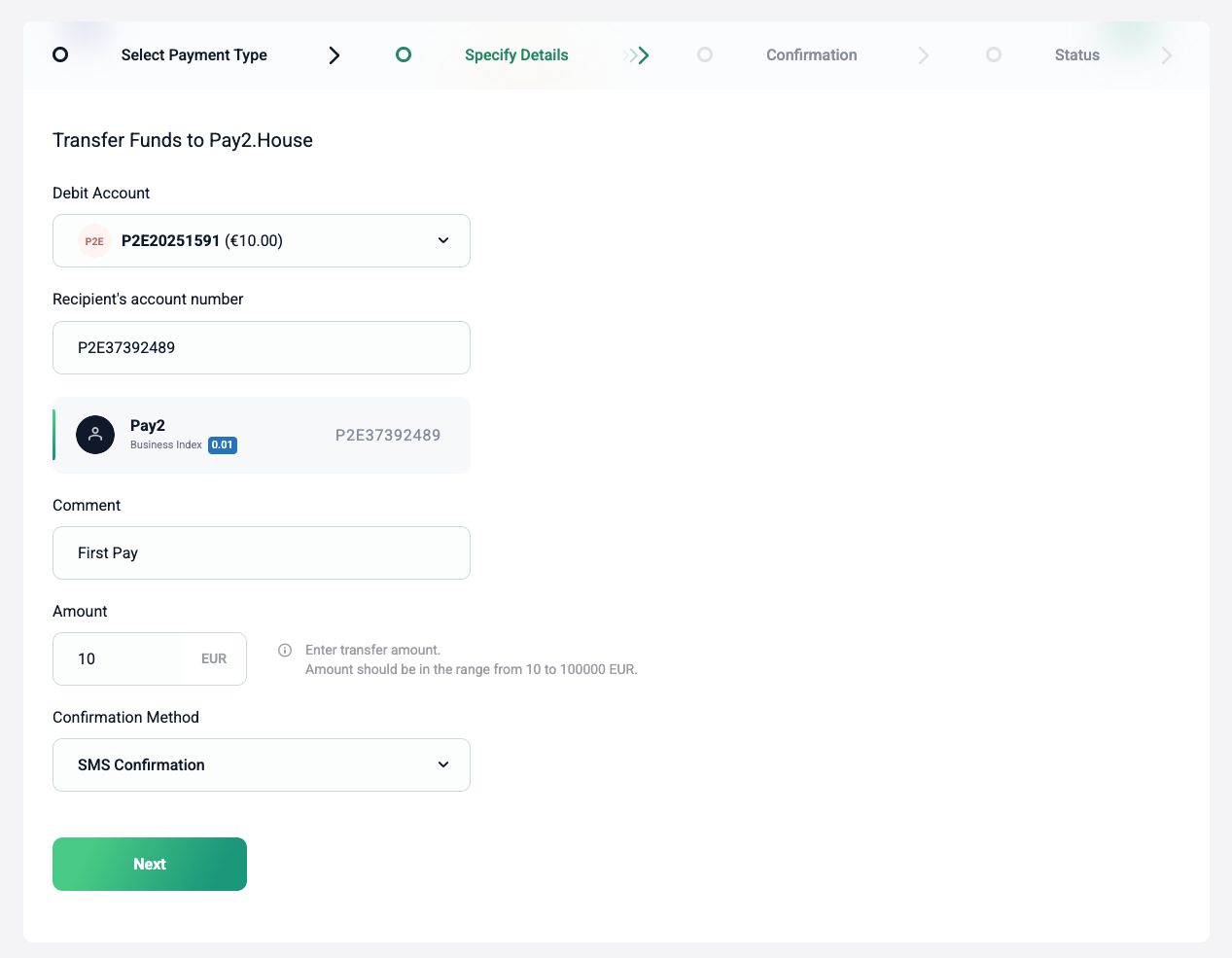
Task: Click the Pay2 recipient name
Action: (x=148, y=426)
